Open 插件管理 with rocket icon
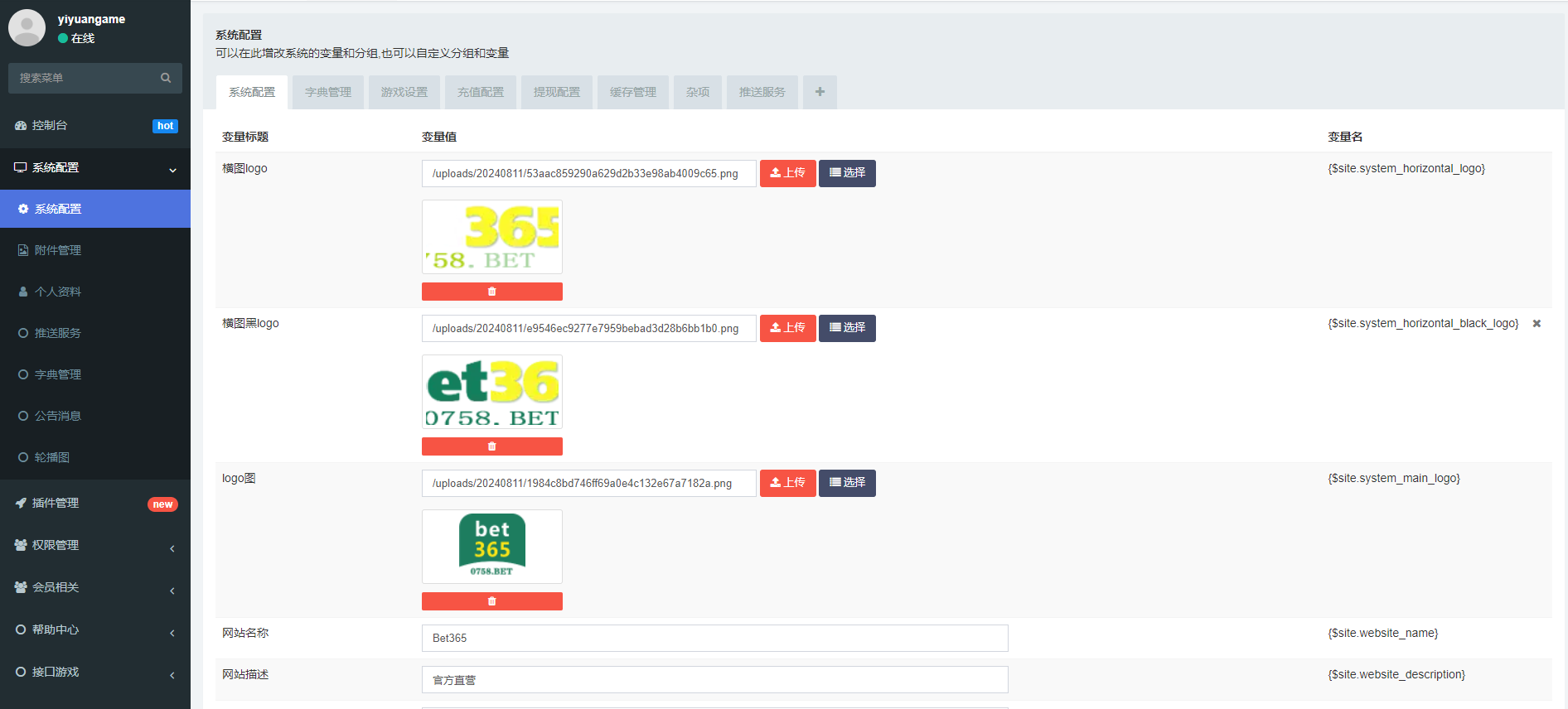The width and height of the screenshot is (1568, 709). click(x=55, y=504)
